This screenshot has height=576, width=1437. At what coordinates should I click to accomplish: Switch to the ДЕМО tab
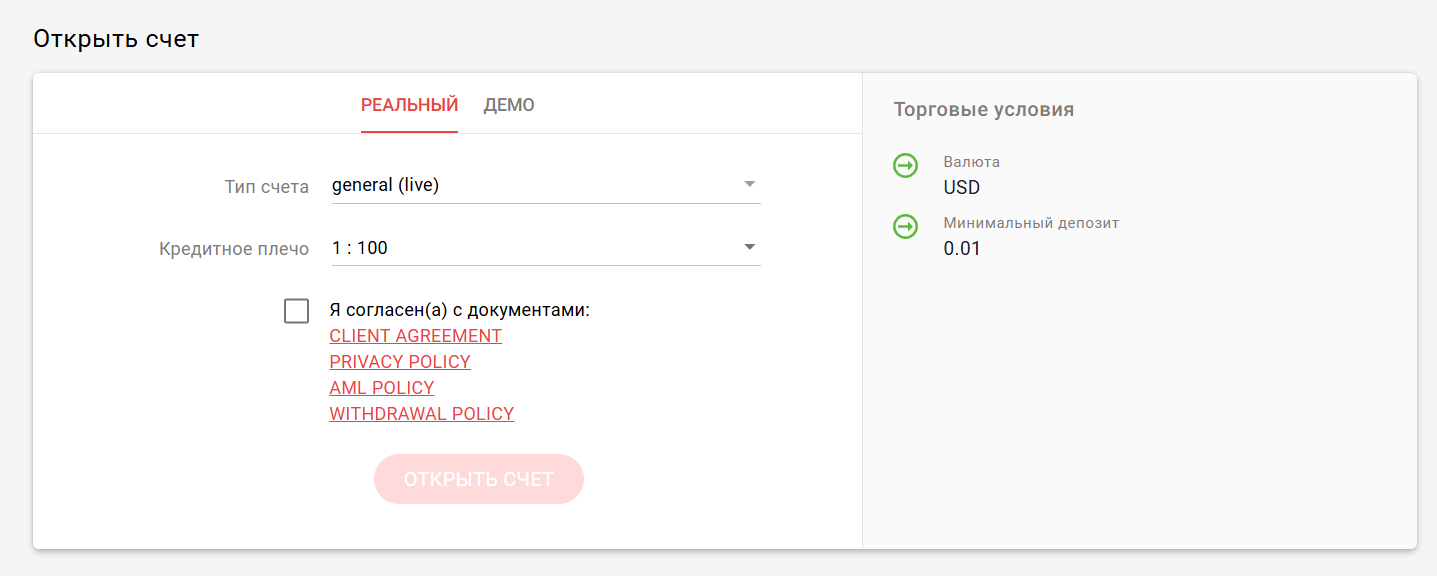[x=509, y=105]
